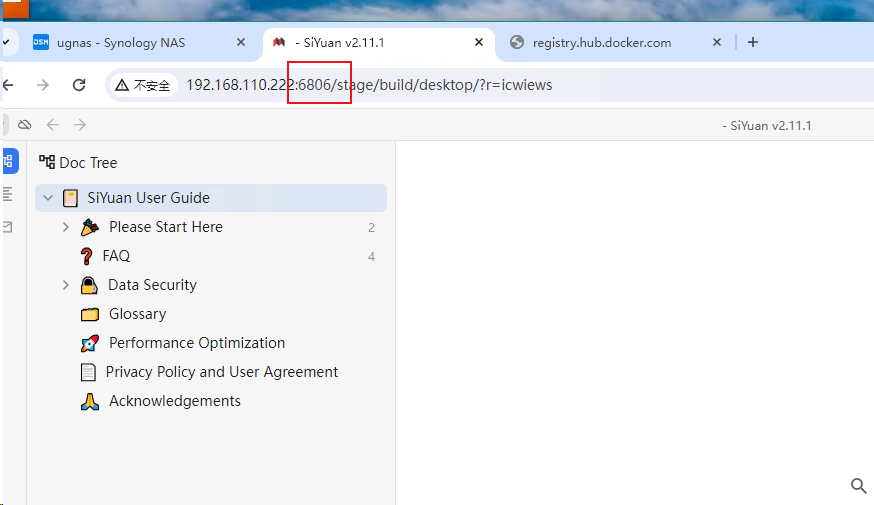Click the SiYuan cloud sync disabled icon

(x=25, y=125)
